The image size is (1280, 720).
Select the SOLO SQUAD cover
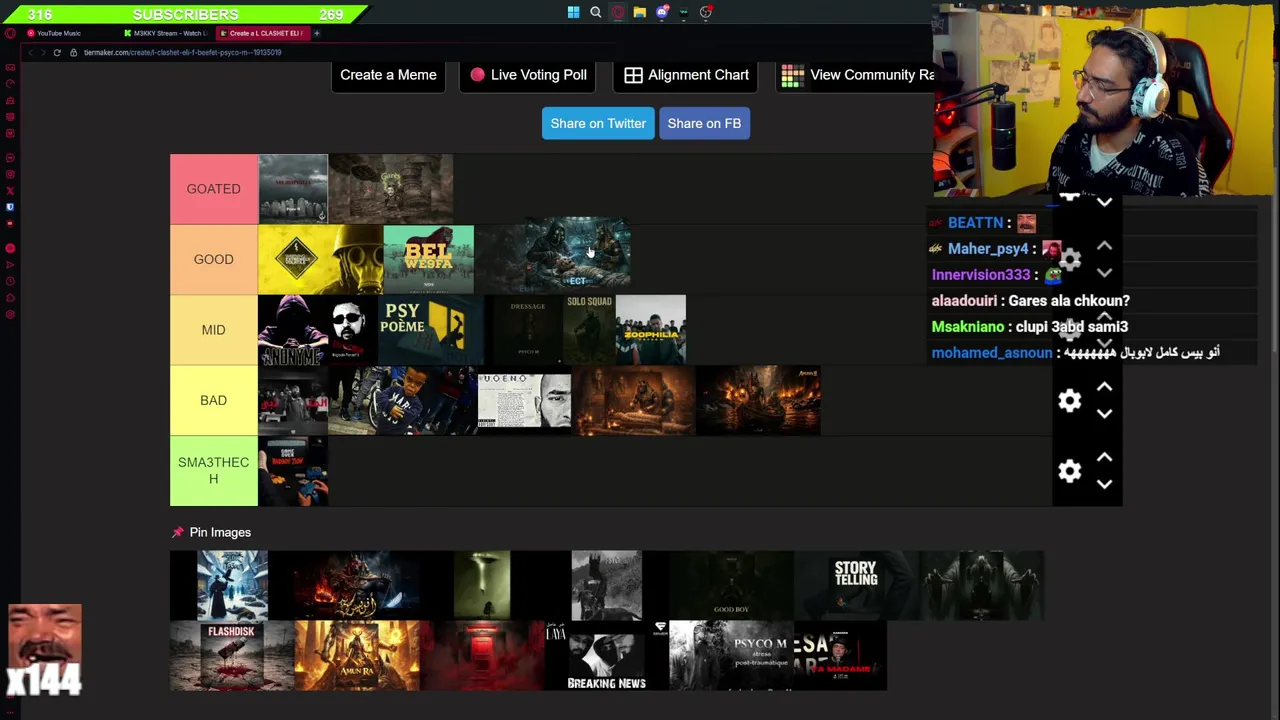[589, 330]
